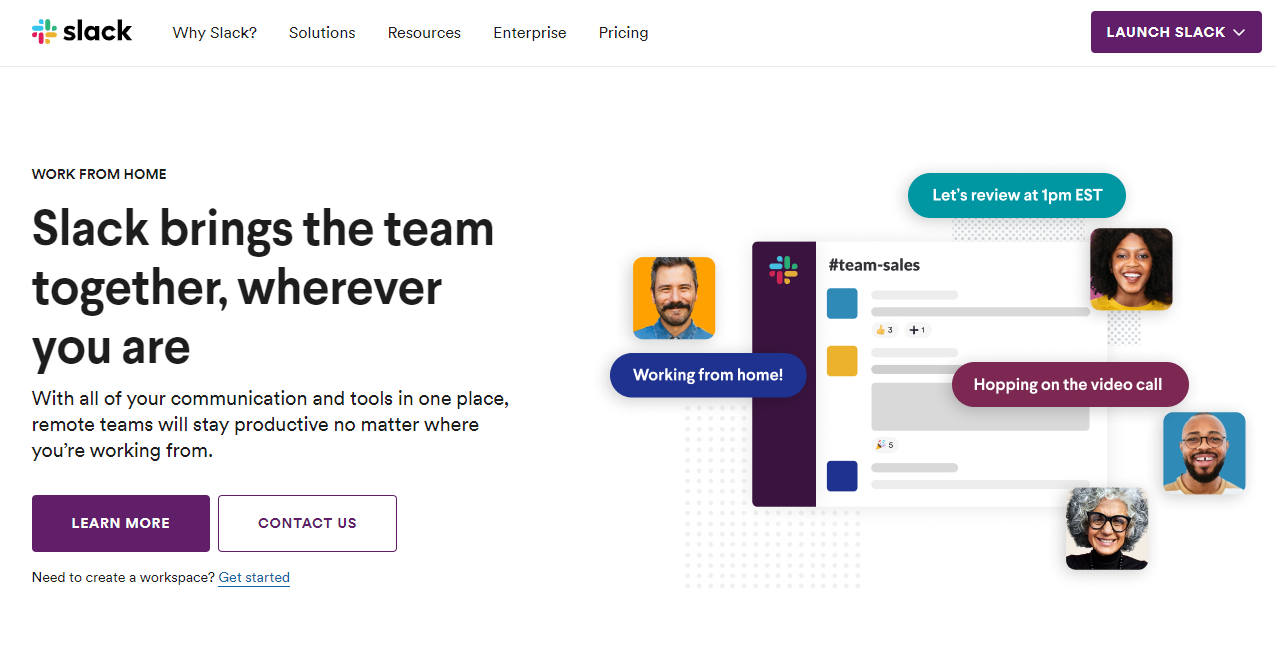Click the party popper reaction with 5
Screen dimensions: 1276x656
click(884, 445)
